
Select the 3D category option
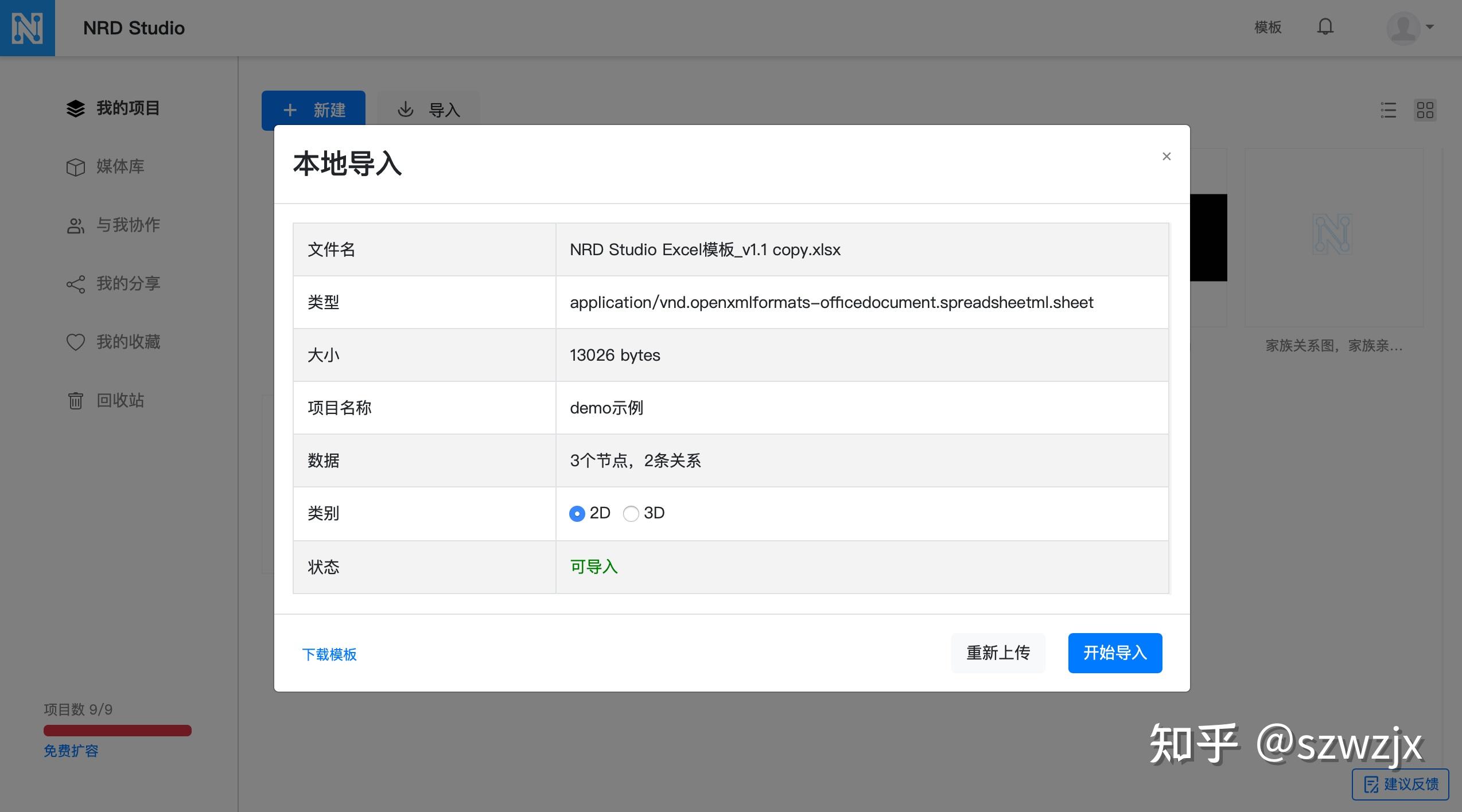point(631,514)
